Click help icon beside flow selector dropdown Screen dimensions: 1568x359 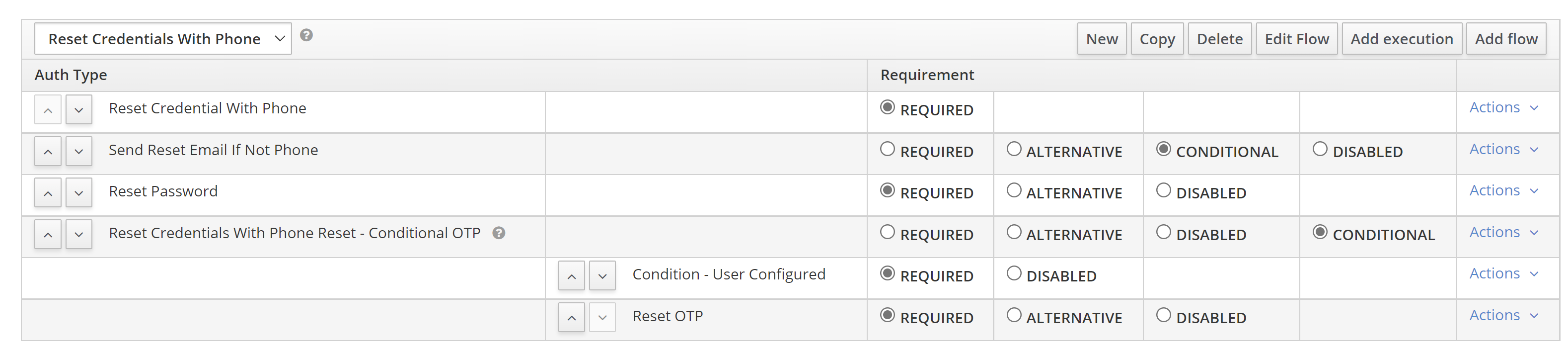point(306,35)
